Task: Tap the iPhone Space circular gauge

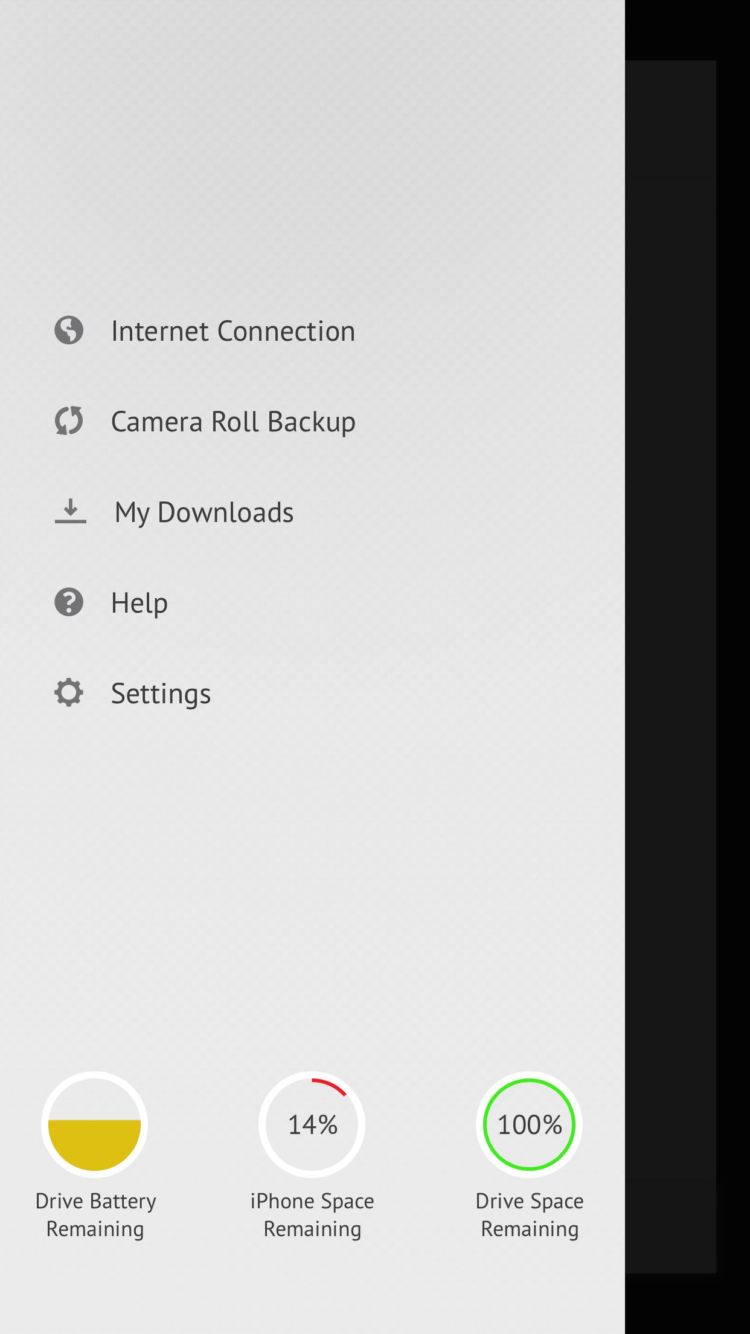Action: point(312,1125)
